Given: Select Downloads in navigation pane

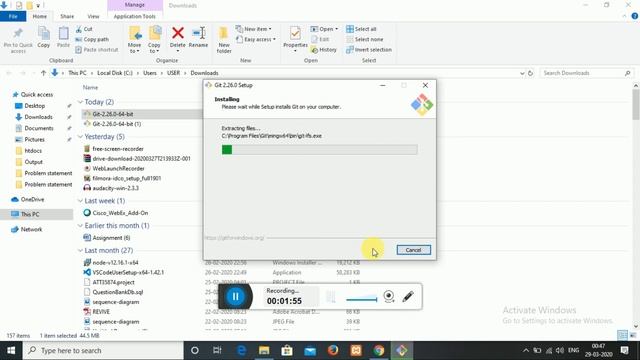Looking at the screenshot, I should coord(38,117).
